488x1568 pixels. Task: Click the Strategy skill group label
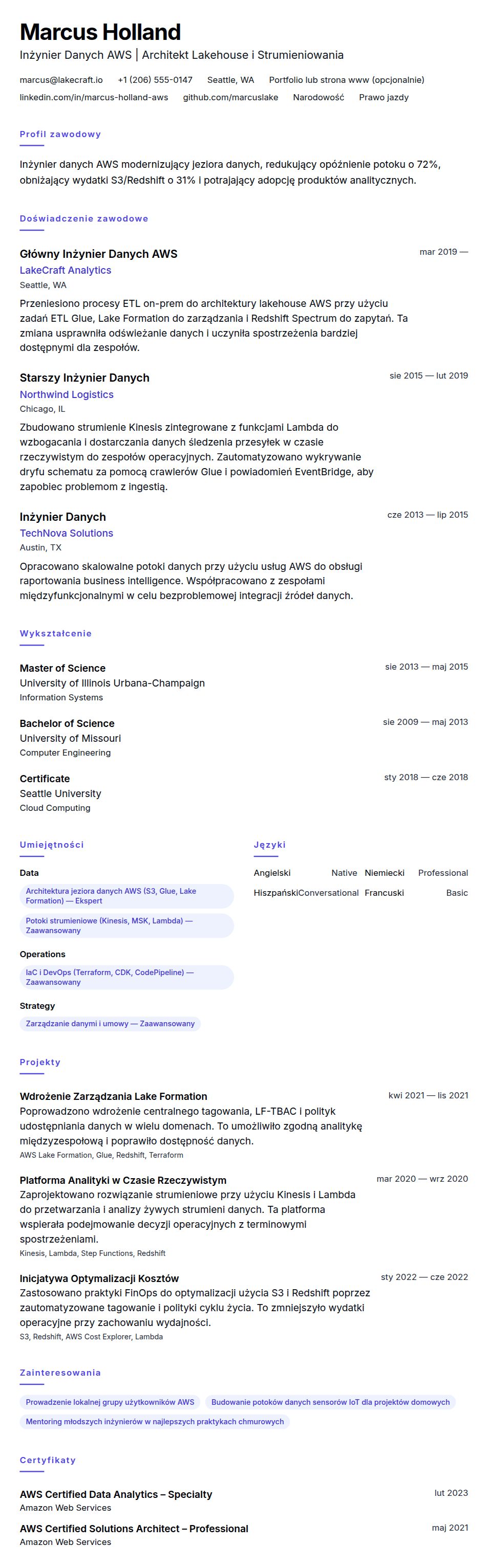37,1006
